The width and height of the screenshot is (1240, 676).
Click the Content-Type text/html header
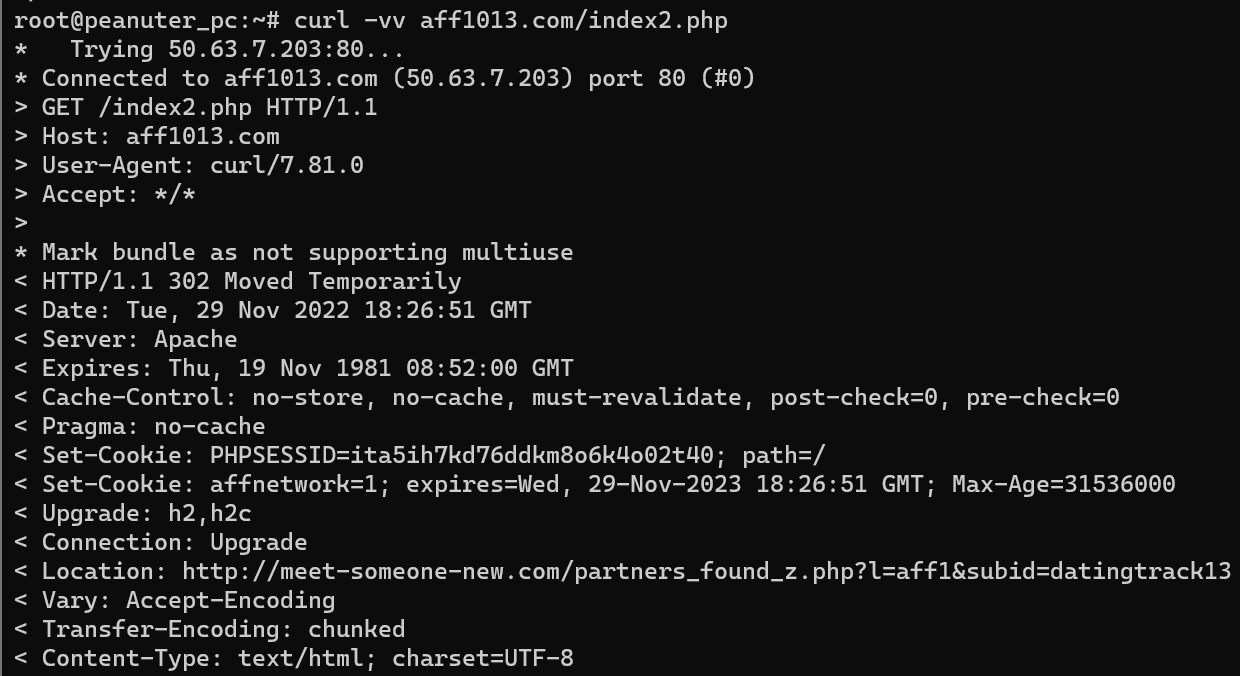click(307, 658)
